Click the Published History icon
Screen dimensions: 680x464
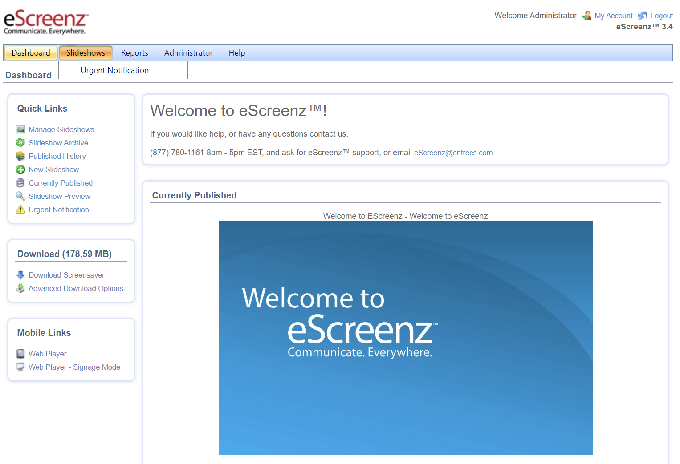click(x=20, y=156)
